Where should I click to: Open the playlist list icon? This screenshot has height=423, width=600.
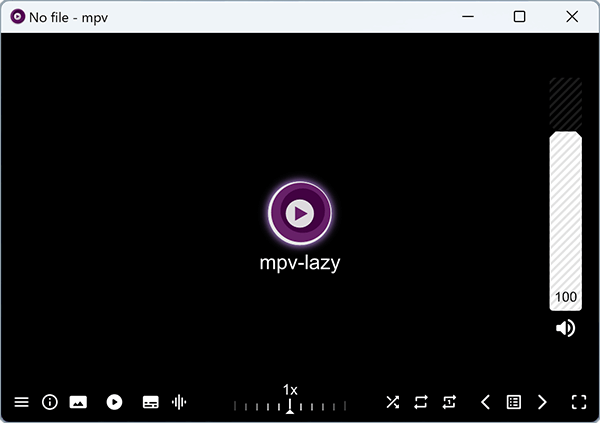click(514, 402)
